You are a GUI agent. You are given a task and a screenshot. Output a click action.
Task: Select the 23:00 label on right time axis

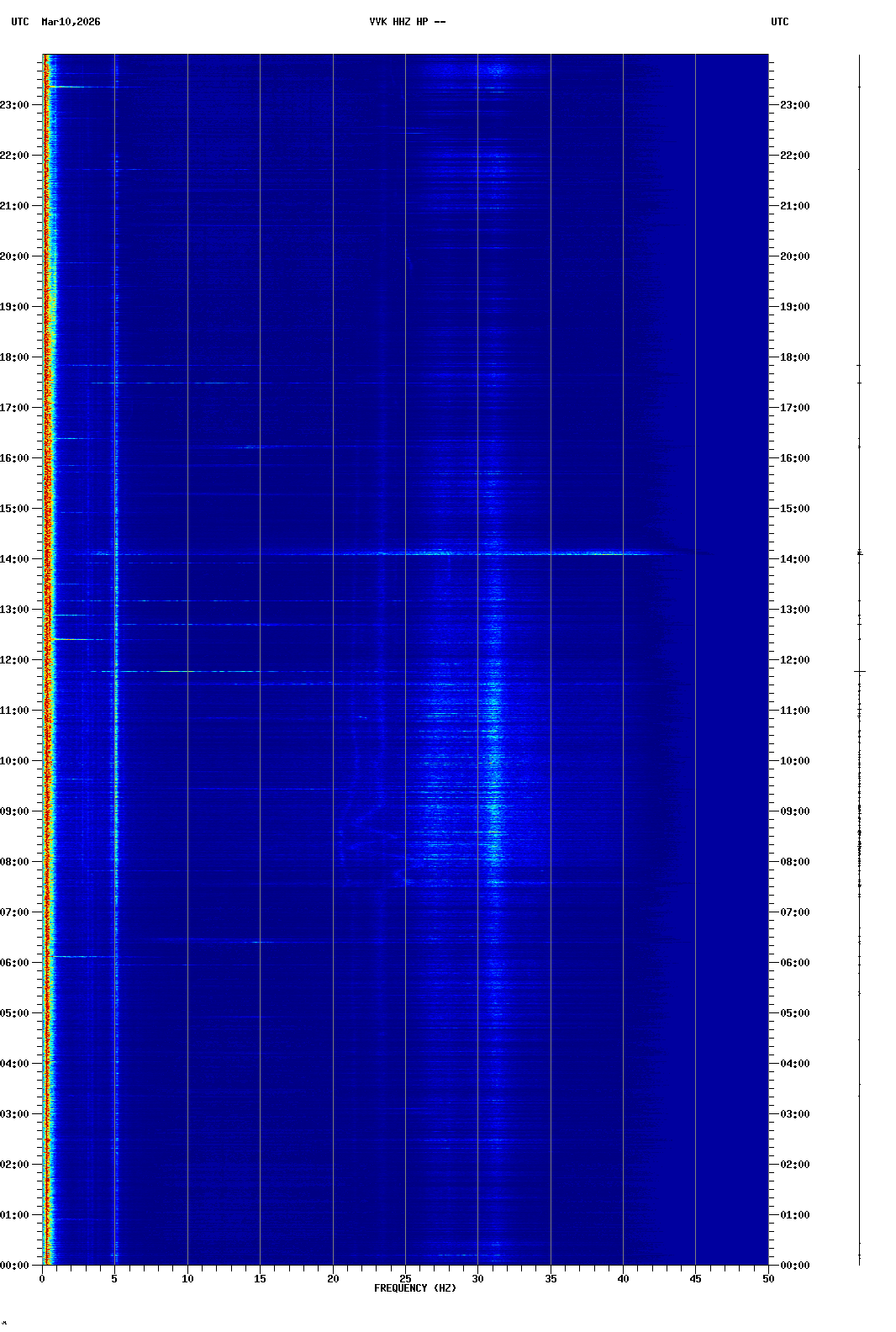[x=794, y=105]
